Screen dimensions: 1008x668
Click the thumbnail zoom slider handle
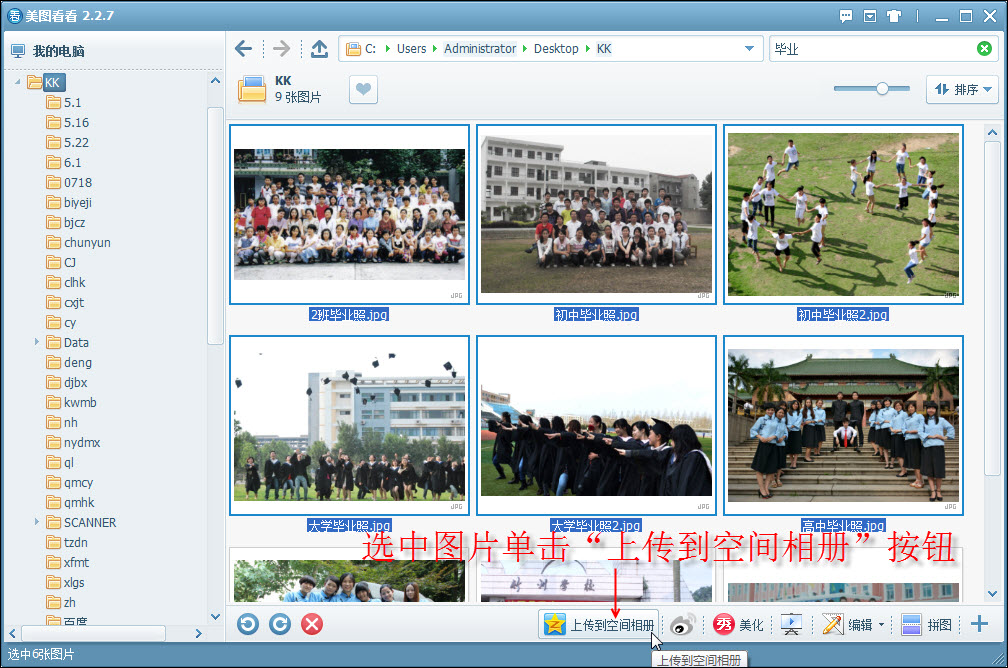(883, 89)
